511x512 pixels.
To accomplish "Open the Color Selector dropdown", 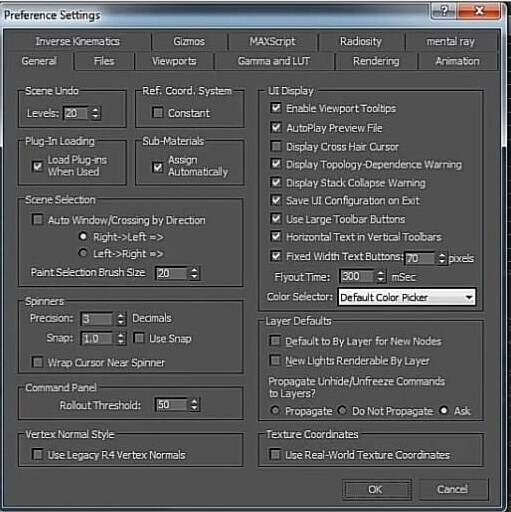I will click(x=407, y=297).
